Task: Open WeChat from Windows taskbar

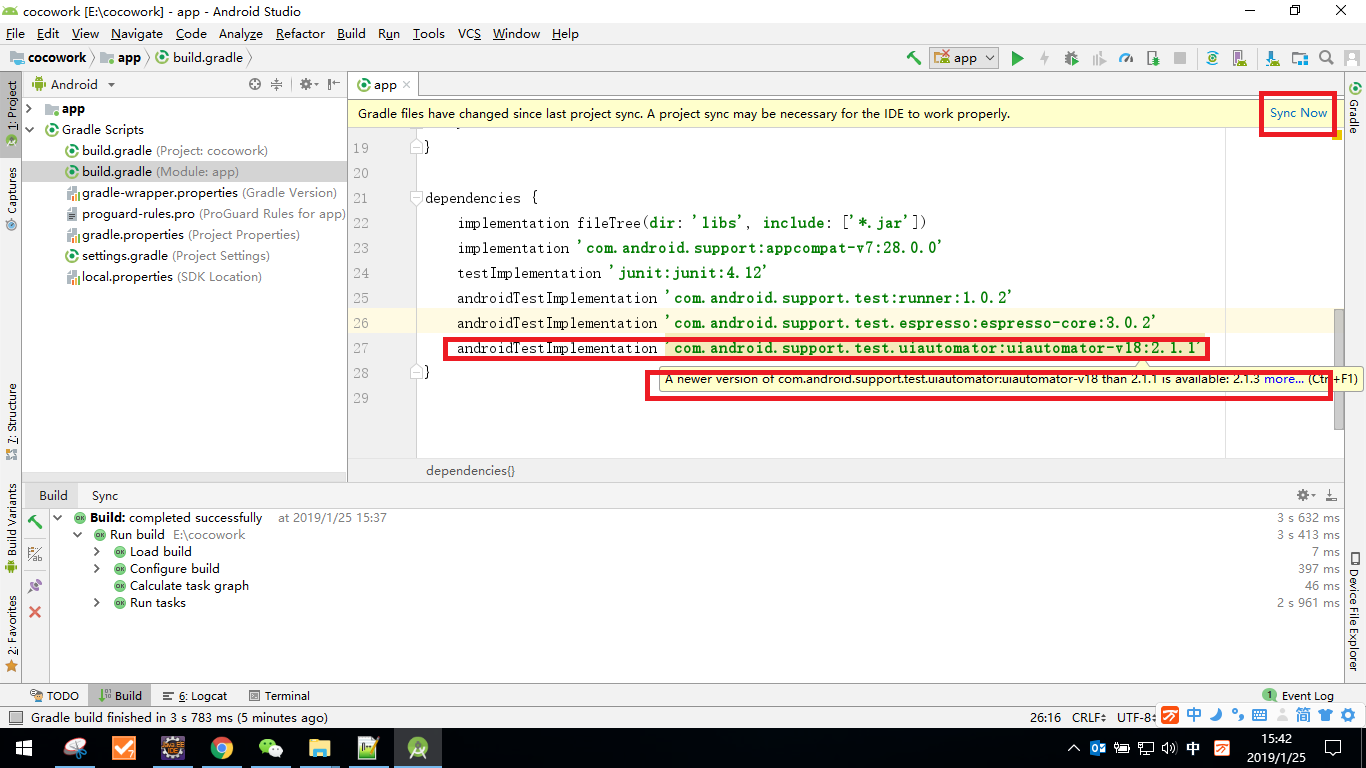Action: click(x=271, y=748)
